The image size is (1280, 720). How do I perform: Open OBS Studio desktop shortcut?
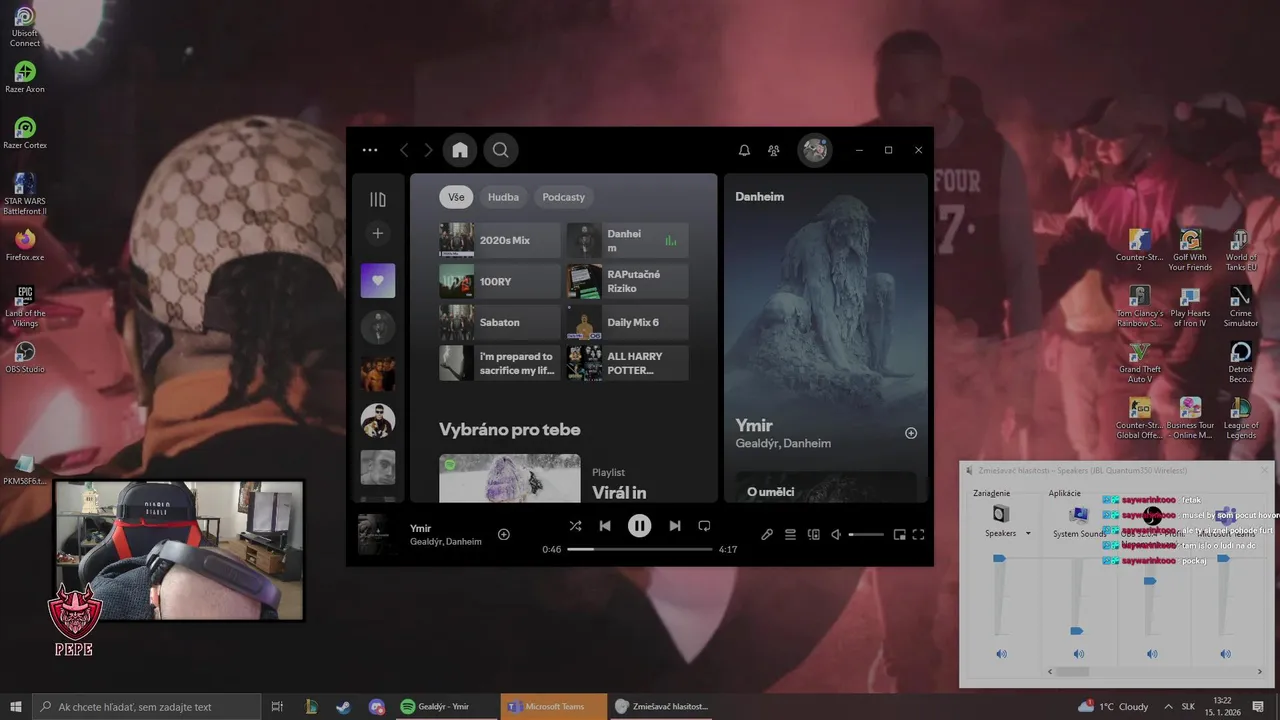click(25, 357)
